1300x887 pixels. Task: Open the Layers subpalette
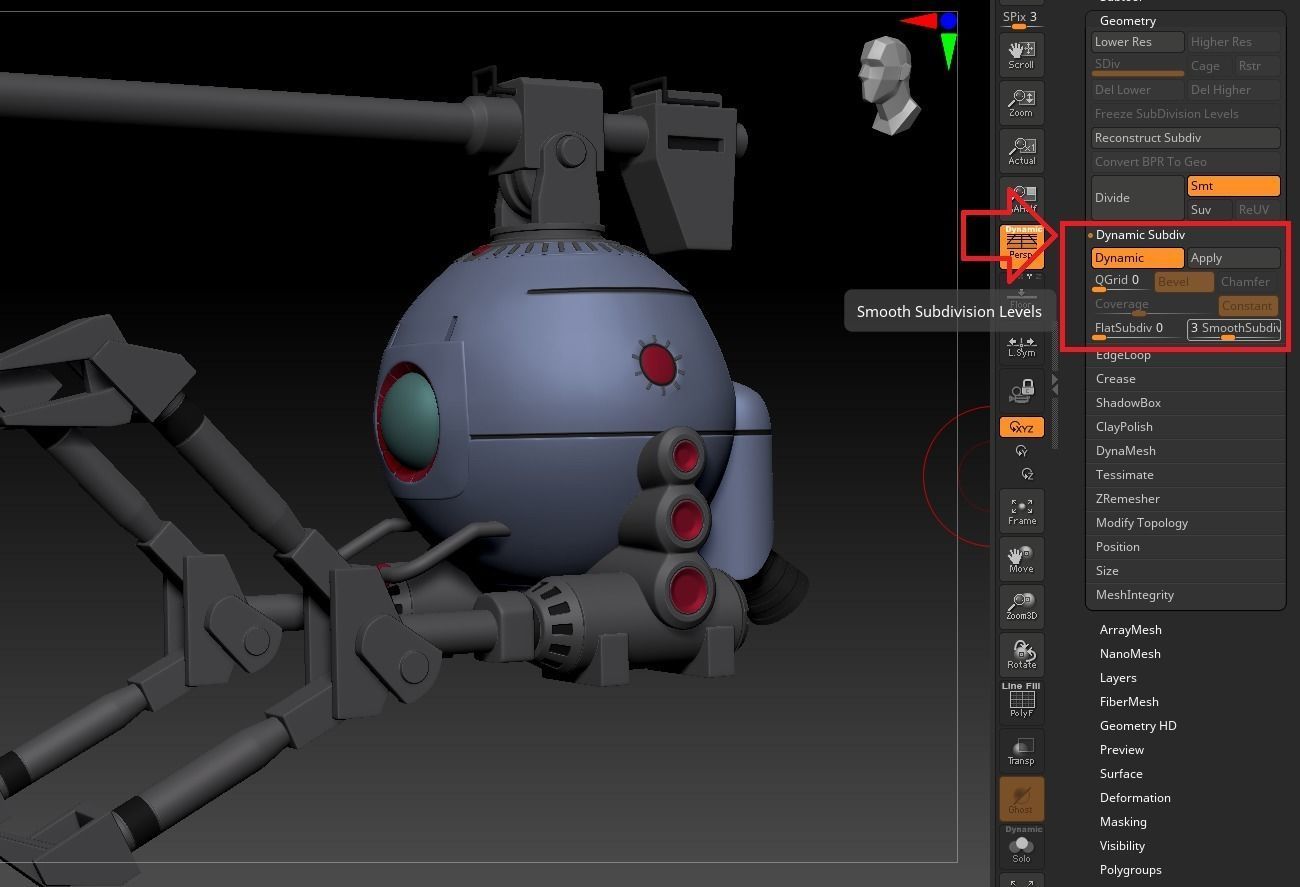(x=1118, y=678)
